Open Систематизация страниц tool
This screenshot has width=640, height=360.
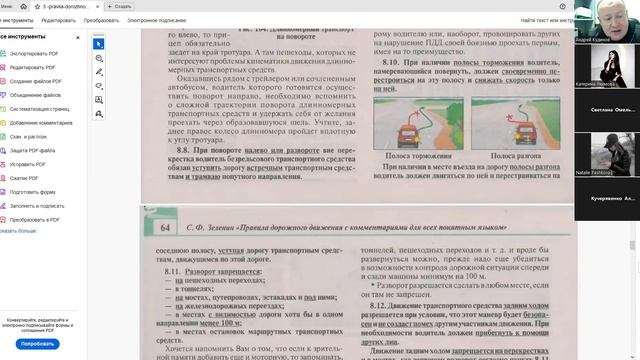40,109
